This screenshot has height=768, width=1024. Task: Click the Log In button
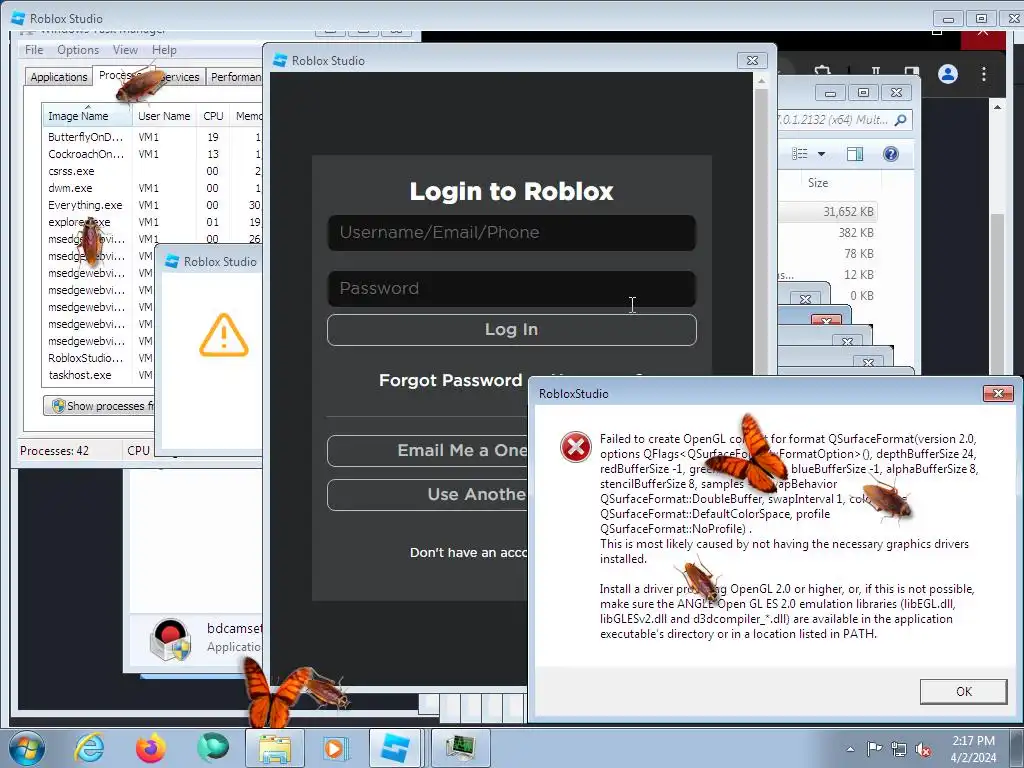click(x=511, y=330)
